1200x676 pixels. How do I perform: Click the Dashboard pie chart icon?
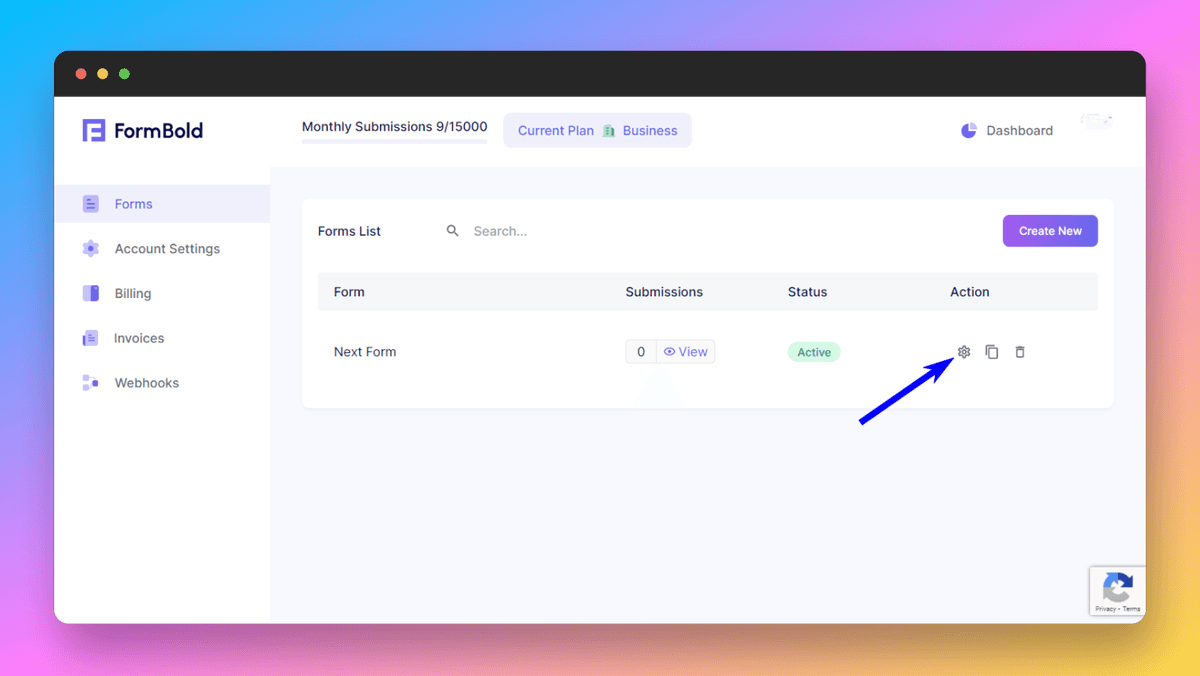point(968,131)
